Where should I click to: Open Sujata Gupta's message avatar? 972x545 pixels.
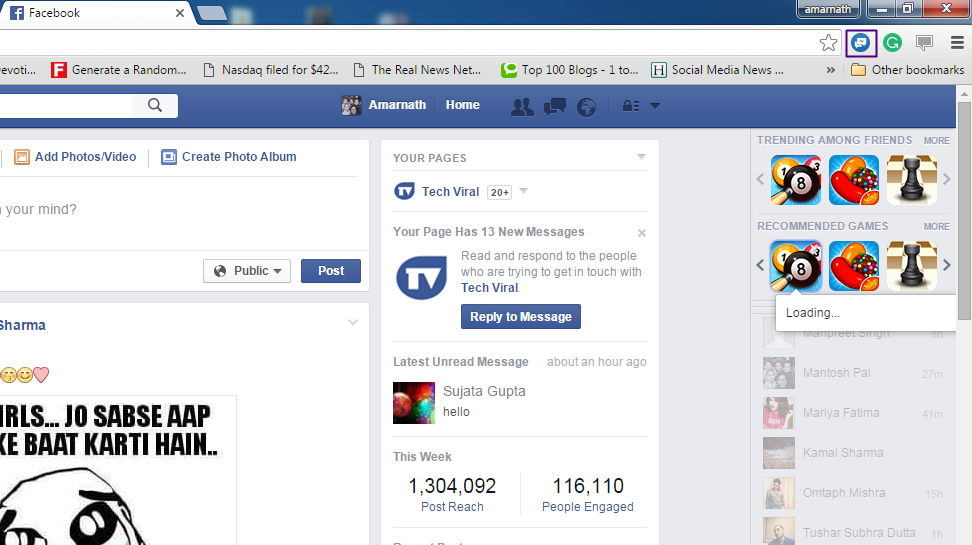414,403
